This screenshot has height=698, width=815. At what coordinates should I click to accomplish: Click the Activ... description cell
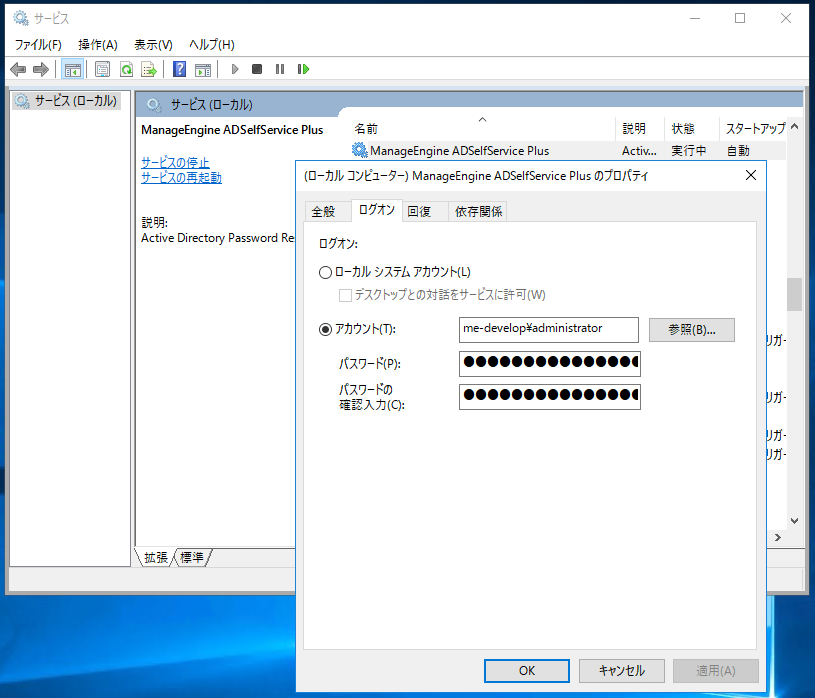pos(639,151)
